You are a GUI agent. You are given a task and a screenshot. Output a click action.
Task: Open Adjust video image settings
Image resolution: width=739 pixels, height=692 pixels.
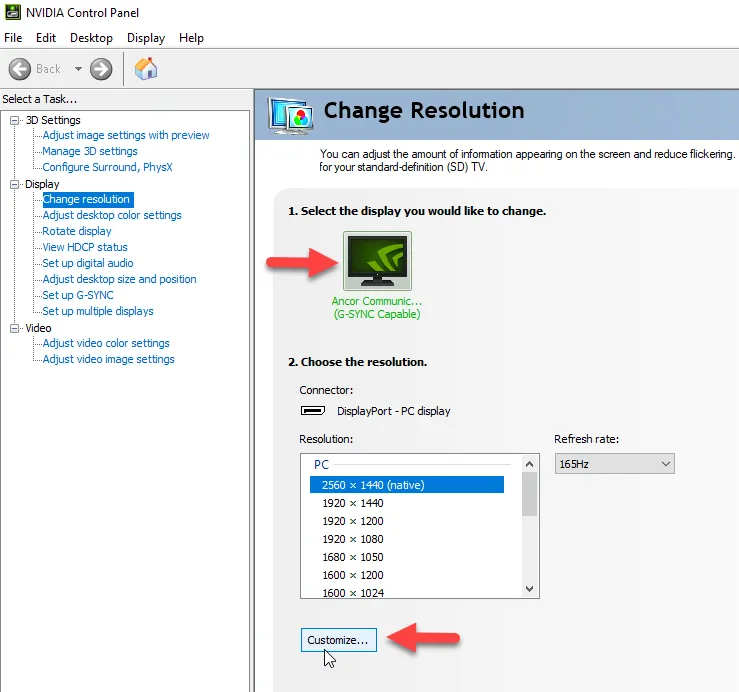(108, 359)
